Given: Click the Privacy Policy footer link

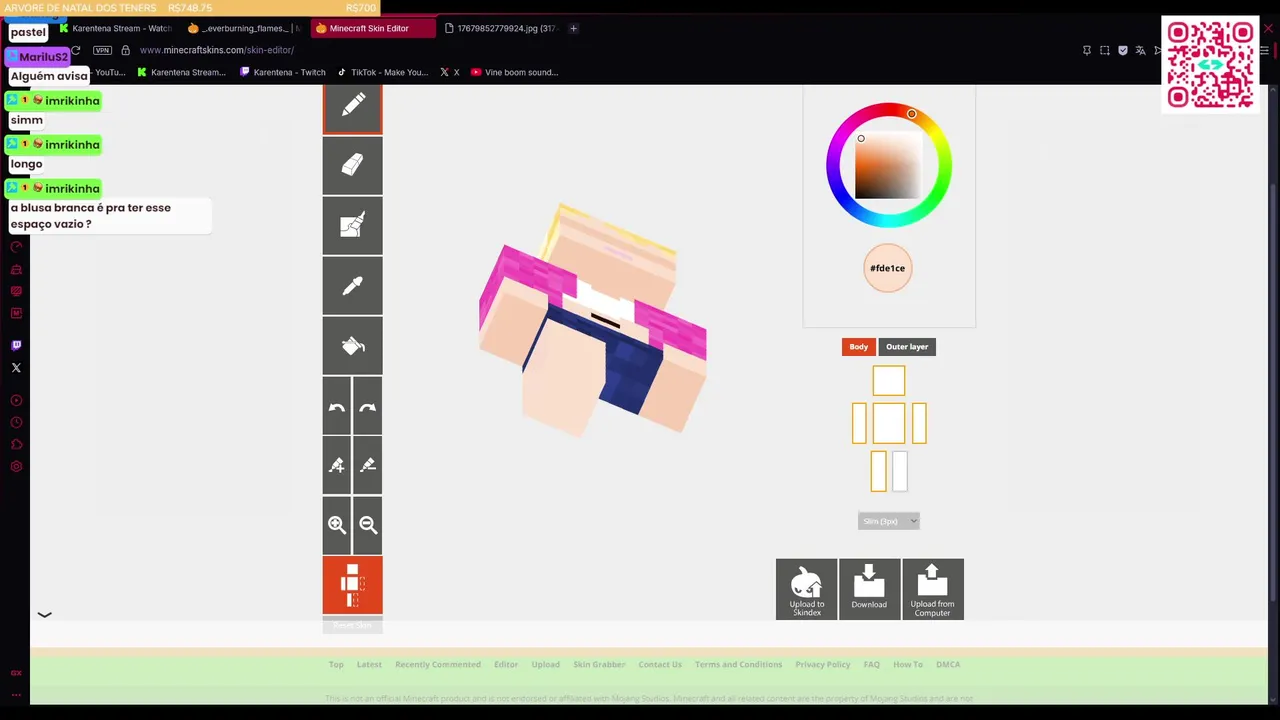Looking at the screenshot, I should [823, 664].
